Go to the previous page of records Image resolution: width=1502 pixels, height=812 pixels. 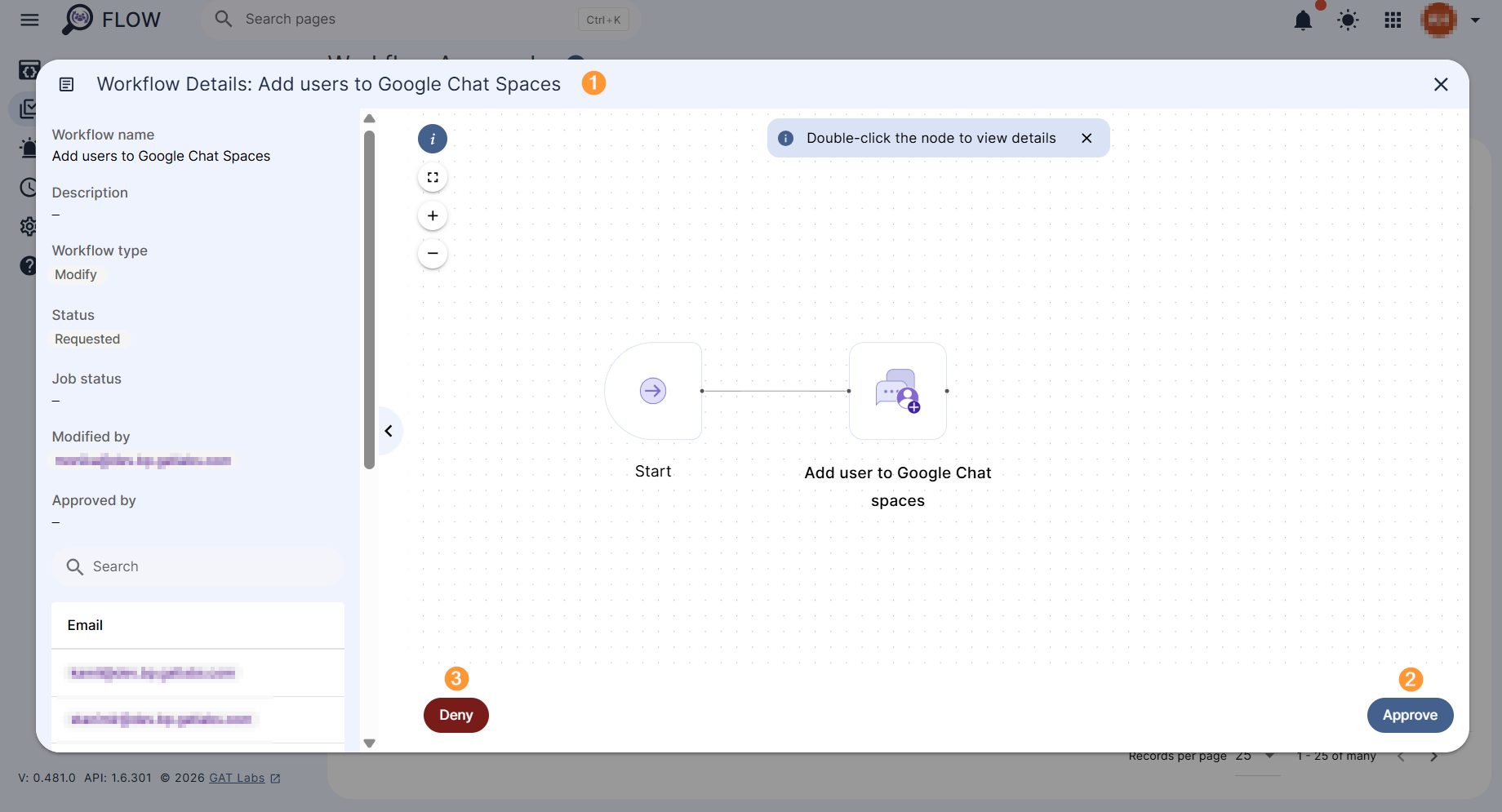click(1402, 757)
